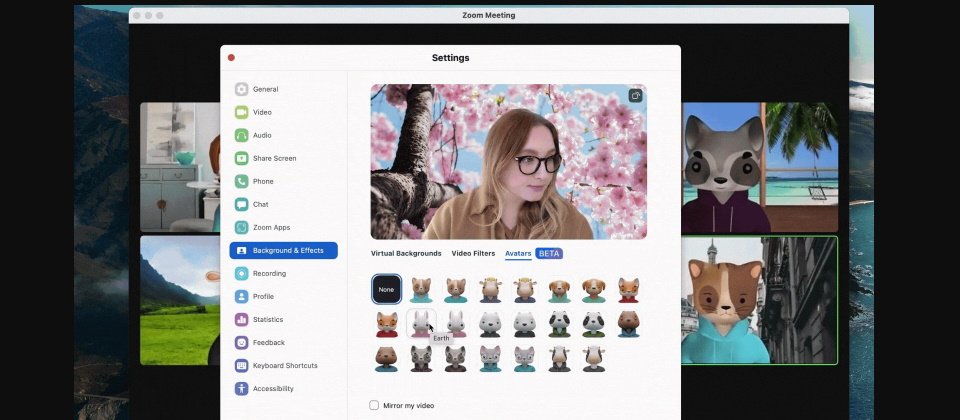Pick blonde cow avatar wearing navy hoodie
This screenshot has width=960, height=420.
pyautogui.click(x=490, y=290)
